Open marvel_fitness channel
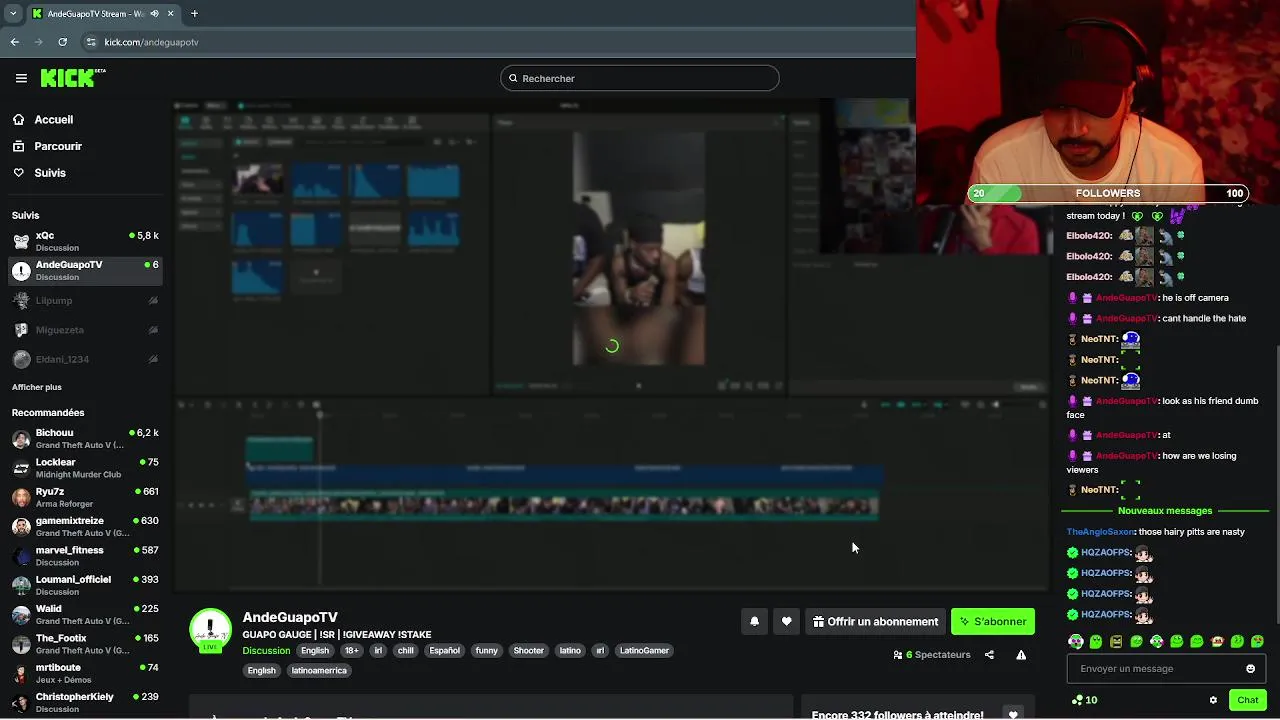Screen dimensions: 1280x720 84,556
